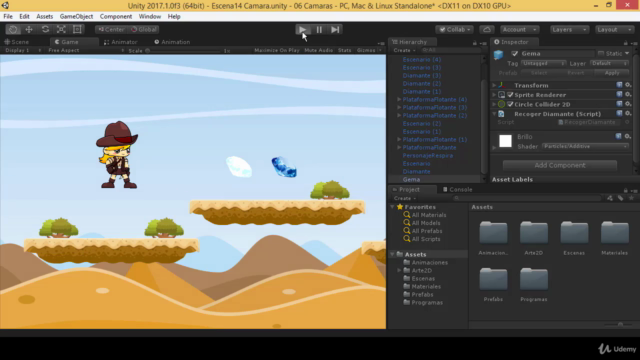Image resolution: width=640 pixels, height=360 pixels.
Task: Open Prefabs folder thumbnail
Action: 493,279
